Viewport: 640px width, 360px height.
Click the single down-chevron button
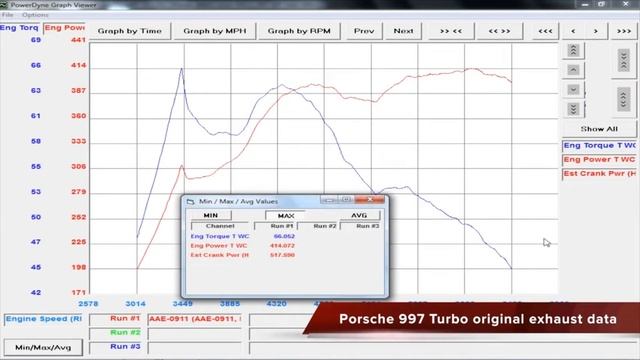pyautogui.click(x=573, y=90)
